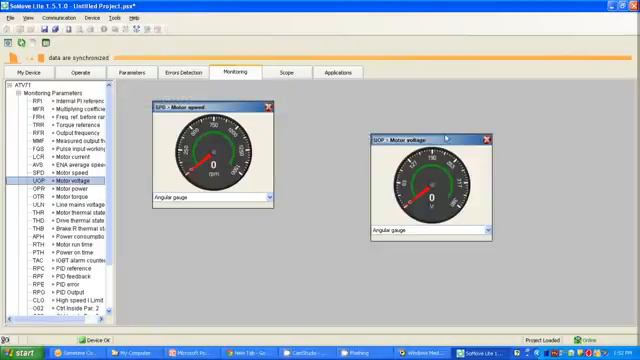Select OTR Motor torque parameter
The image size is (640, 360).
pos(60,196)
